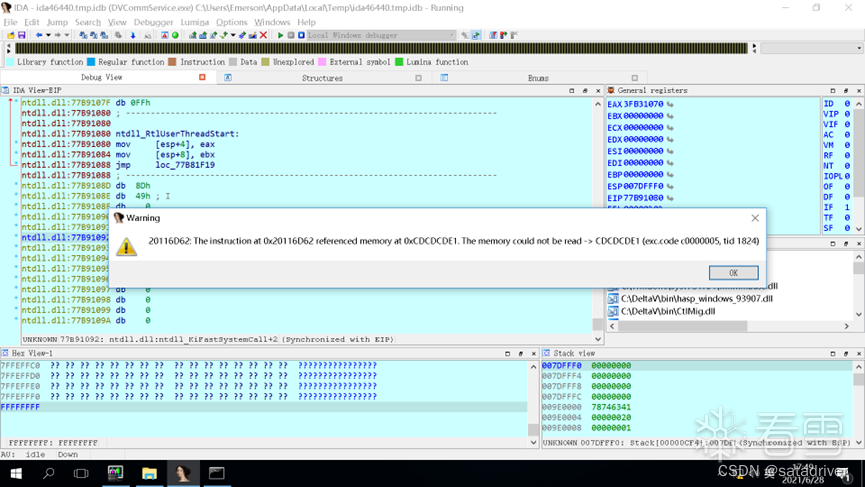This screenshot has height=487, width=865.
Task: Click the Regular function color swatch
Action: (91, 62)
